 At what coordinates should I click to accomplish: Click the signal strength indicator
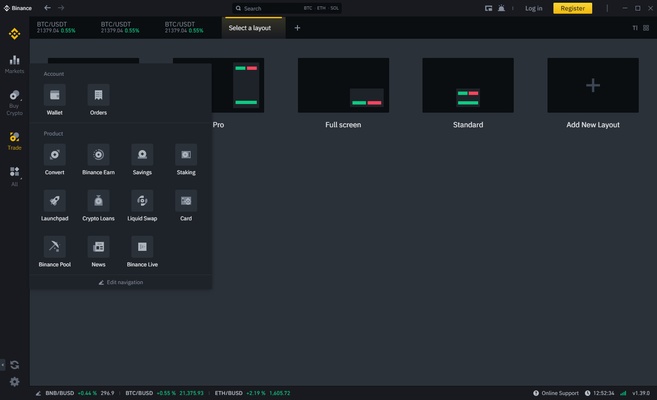coord(623,393)
